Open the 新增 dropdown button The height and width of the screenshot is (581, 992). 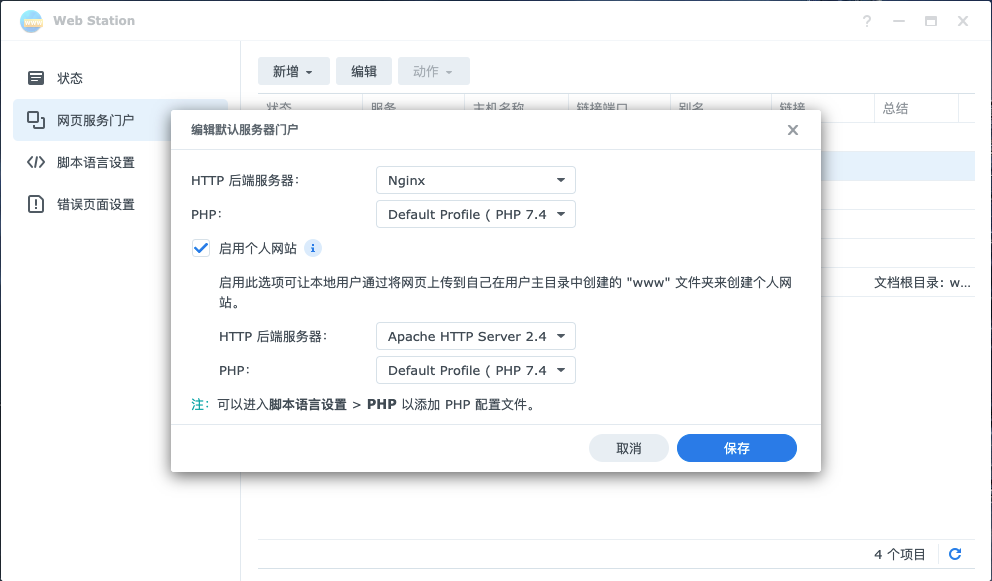tap(293, 71)
